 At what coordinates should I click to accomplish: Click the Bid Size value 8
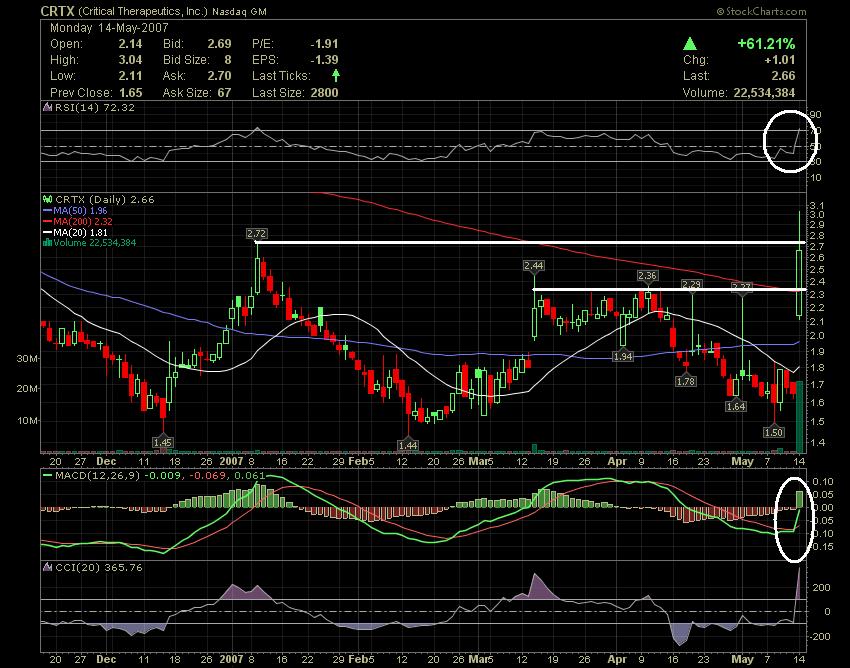(228, 60)
